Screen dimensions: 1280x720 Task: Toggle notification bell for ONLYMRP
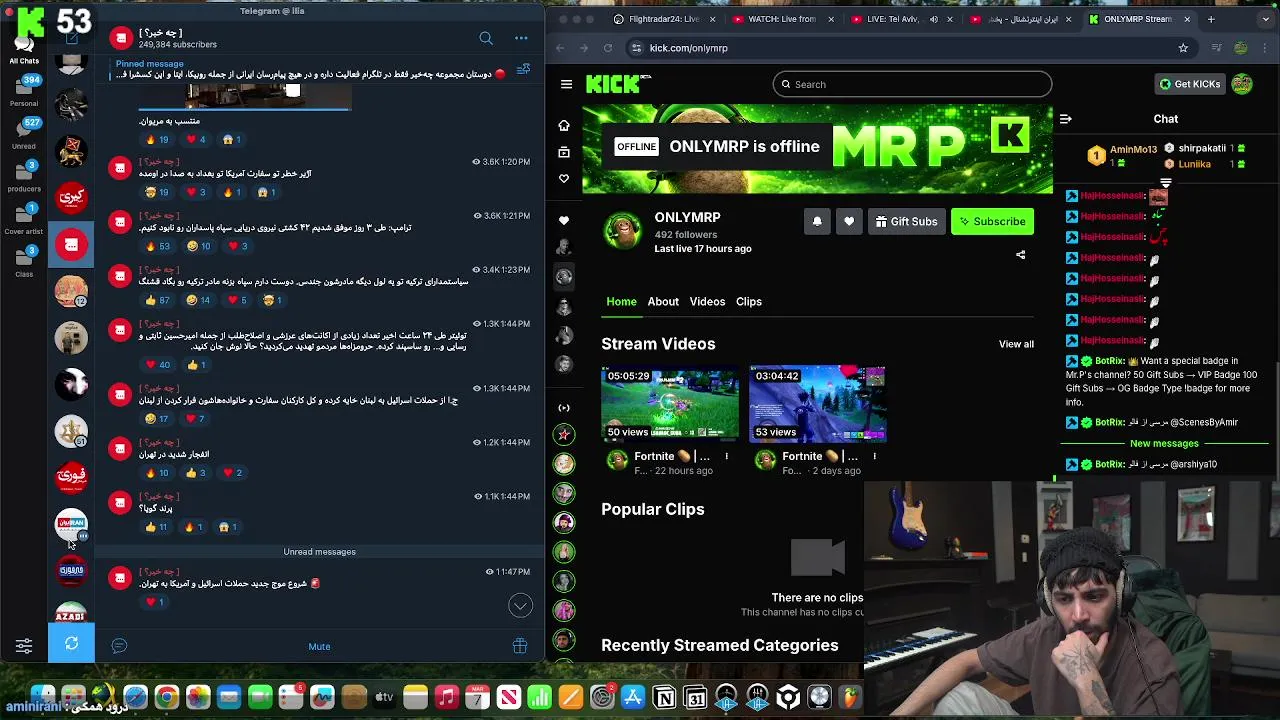pos(817,222)
